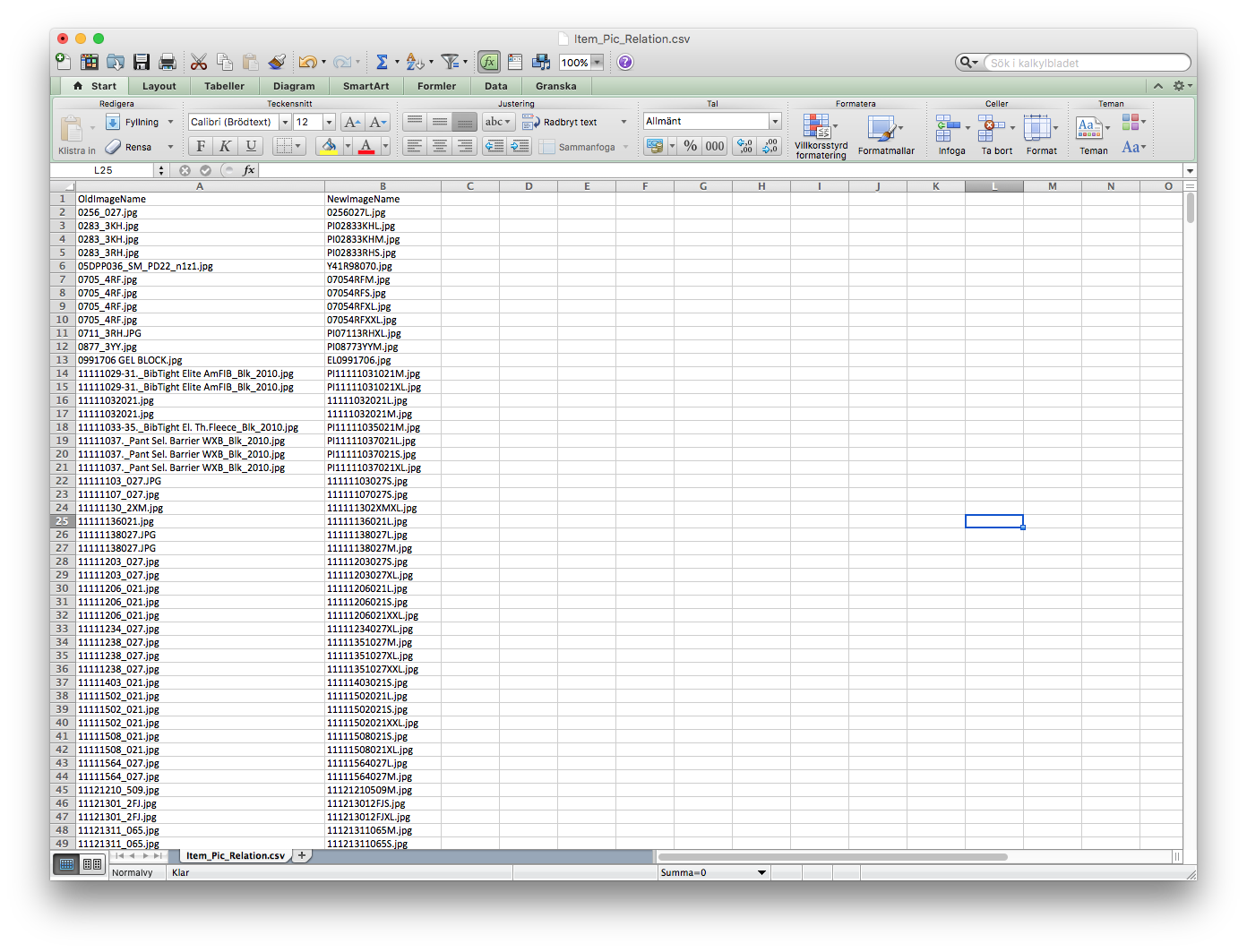Decrease font size with smaller A

click(x=378, y=122)
